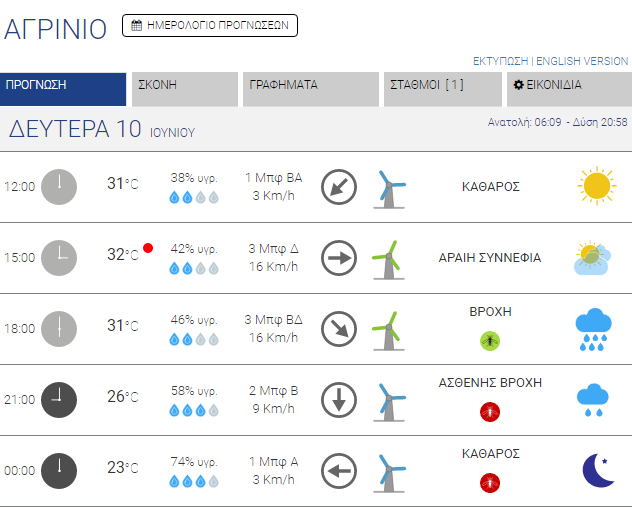
Task: Select the ΣΤΑΘΜΟΙ [1] tab
Action: coord(442,88)
